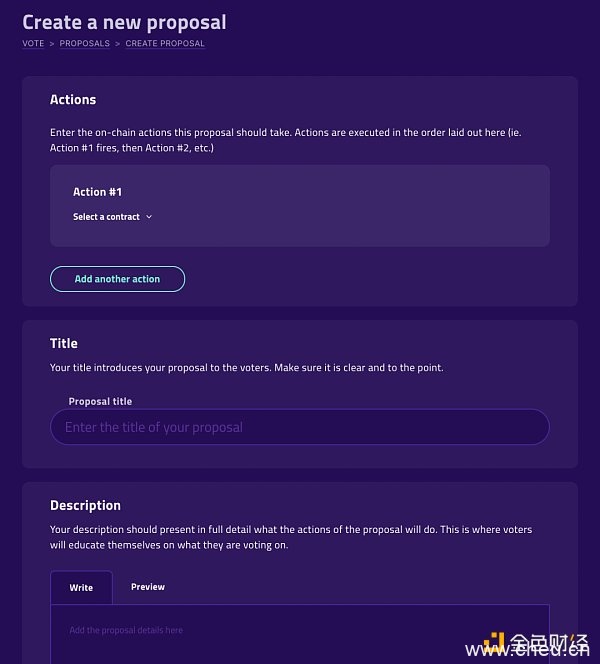Focus the Proposal title input field
The width and height of the screenshot is (600, 664).
point(299,427)
